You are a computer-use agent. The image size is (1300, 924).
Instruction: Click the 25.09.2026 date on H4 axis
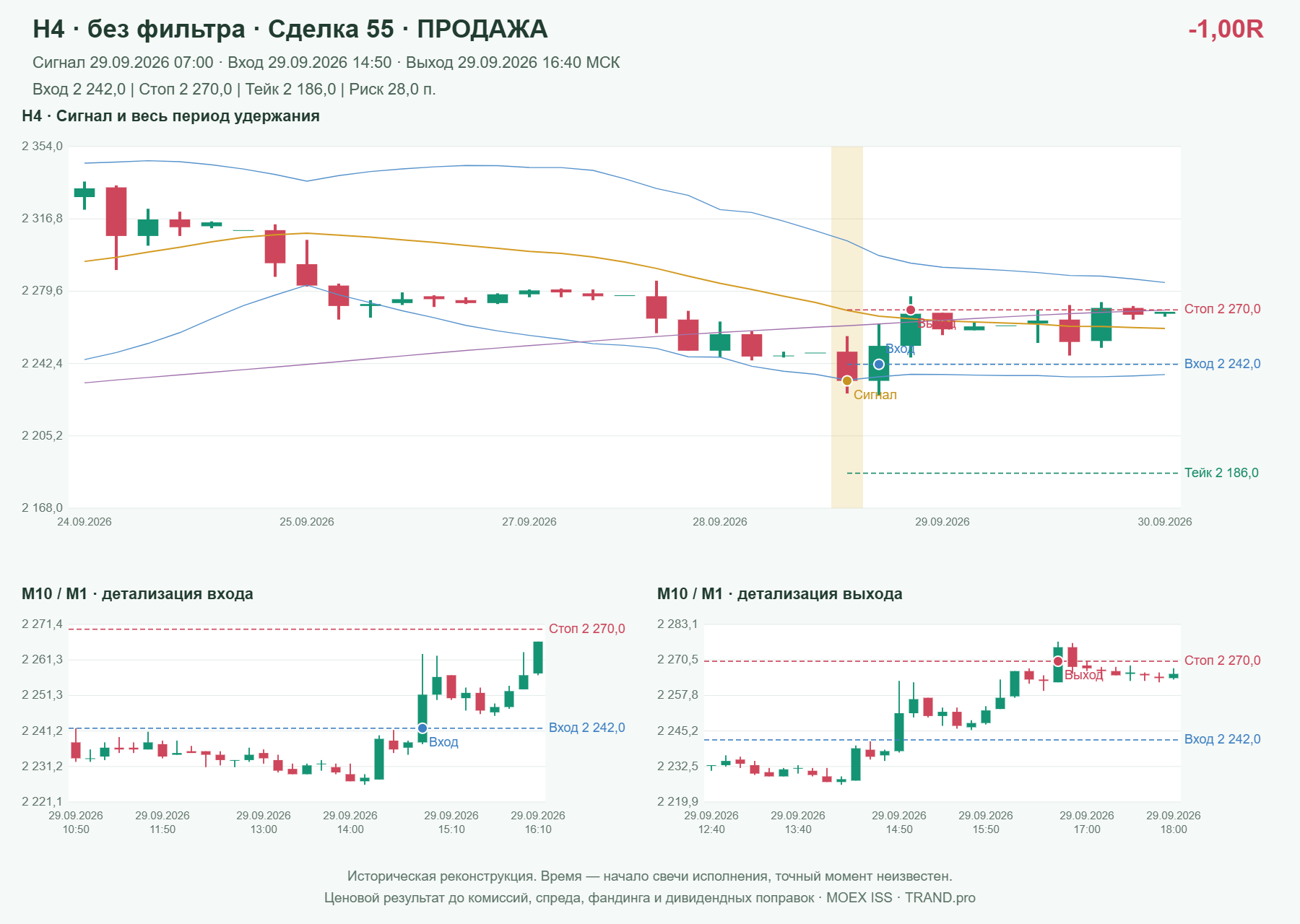[307, 522]
